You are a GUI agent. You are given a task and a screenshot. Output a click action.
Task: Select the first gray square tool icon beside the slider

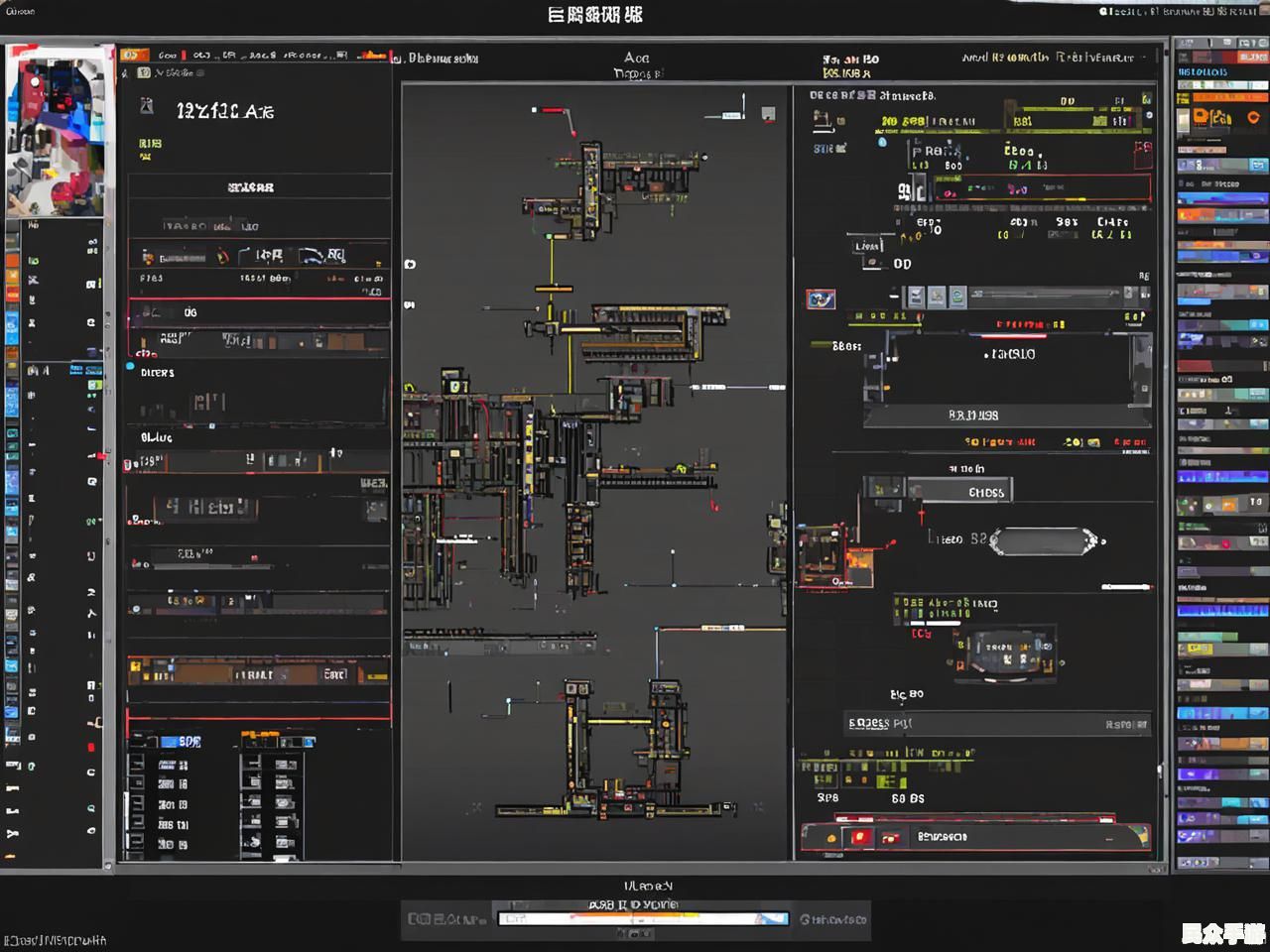pyautogui.click(x=915, y=296)
